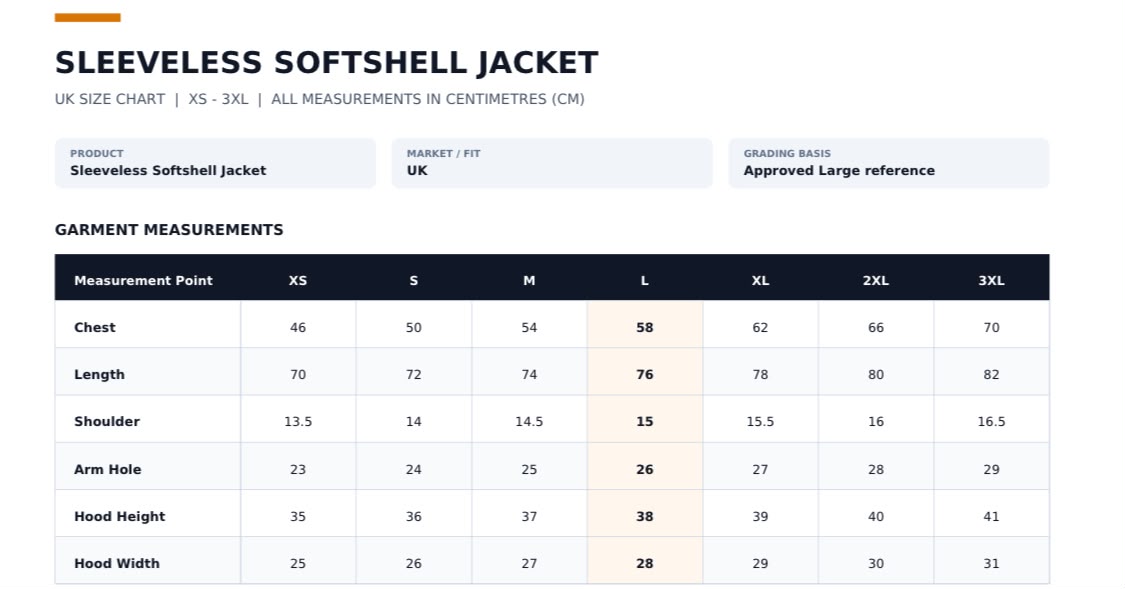Screen dimensions: 1125x589
Task: Click the Garment Measurements section heading
Action: [x=169, y=230]
